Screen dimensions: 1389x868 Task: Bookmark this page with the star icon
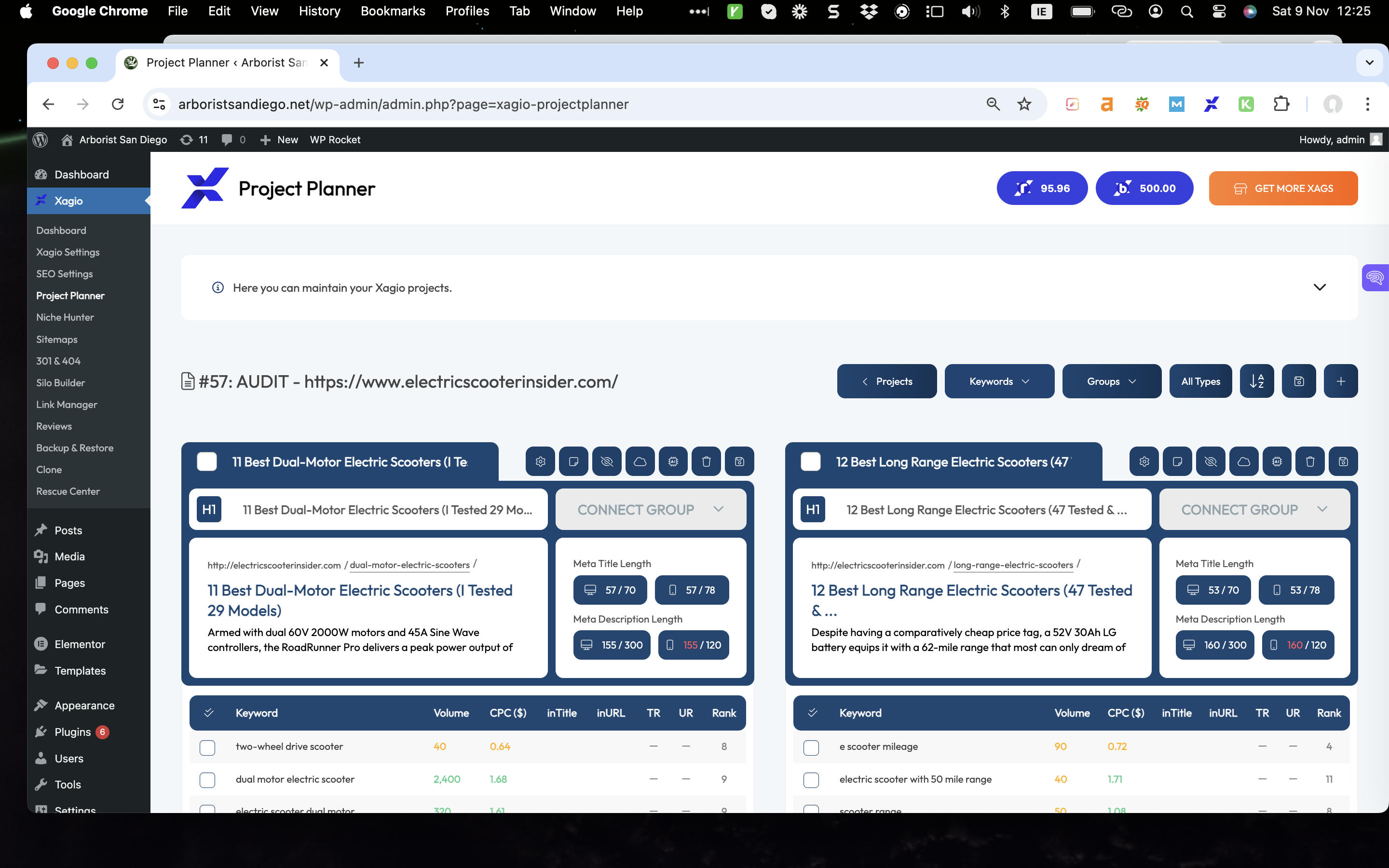coord(1024,105)
